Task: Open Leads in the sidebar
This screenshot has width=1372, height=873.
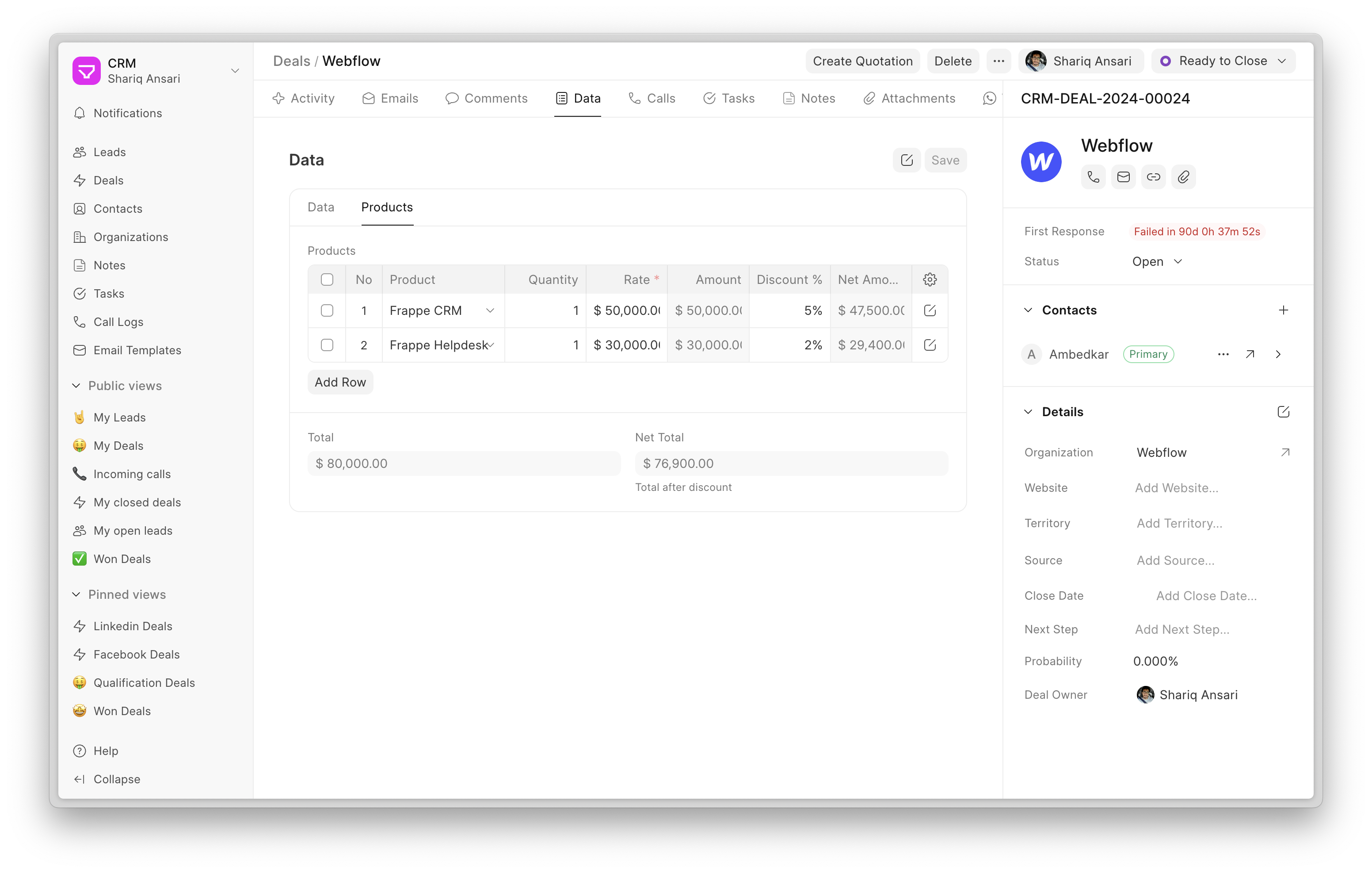Action: (155, 152)
